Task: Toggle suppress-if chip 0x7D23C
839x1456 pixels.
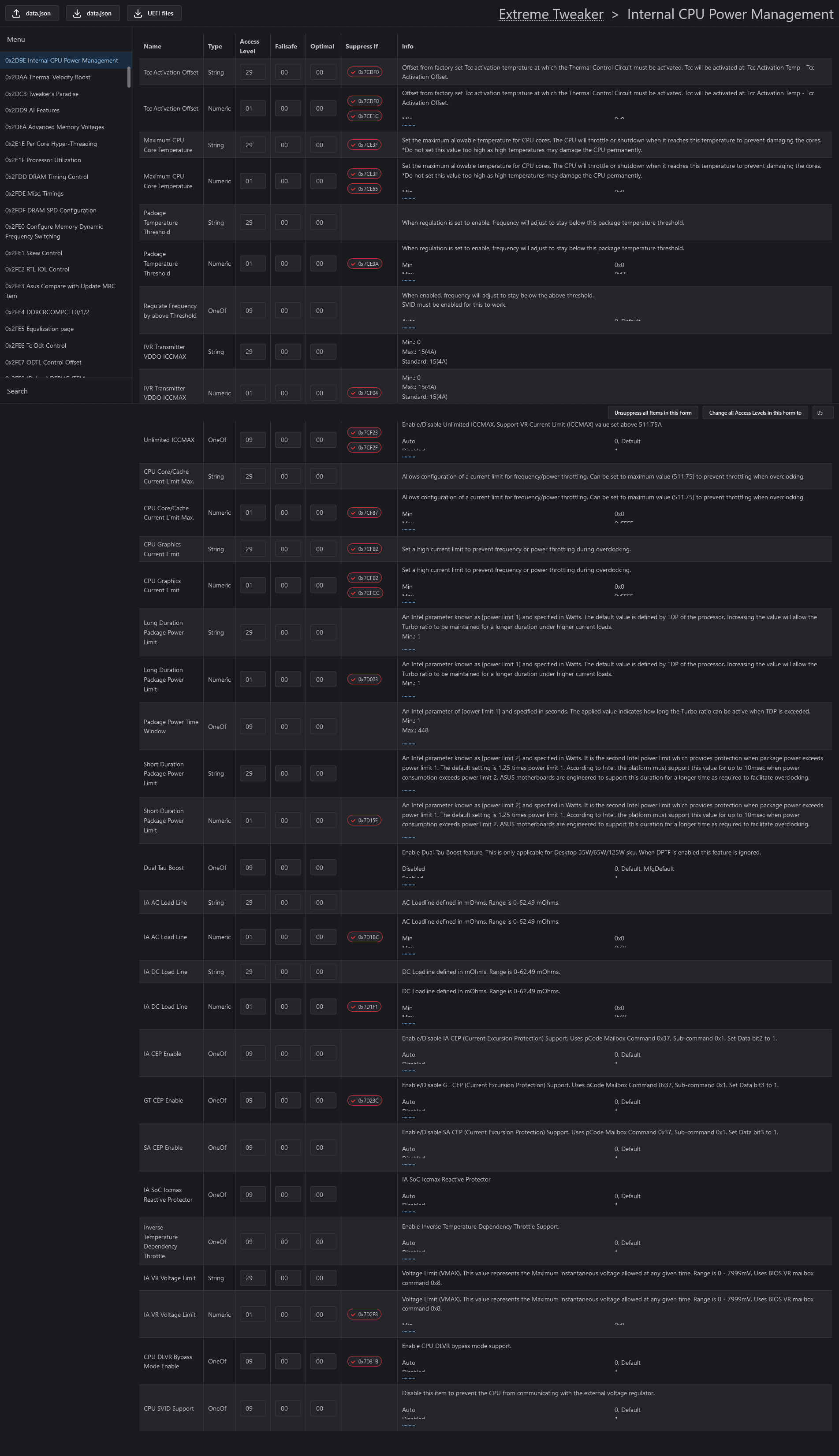Action: 365,1101
